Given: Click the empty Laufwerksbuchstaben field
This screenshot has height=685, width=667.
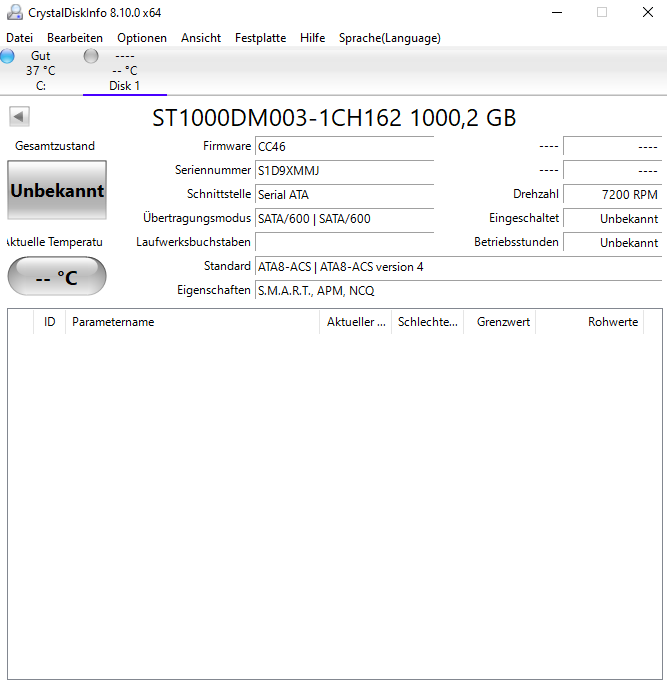Looking at the screenshot, I should coord(344,242).
